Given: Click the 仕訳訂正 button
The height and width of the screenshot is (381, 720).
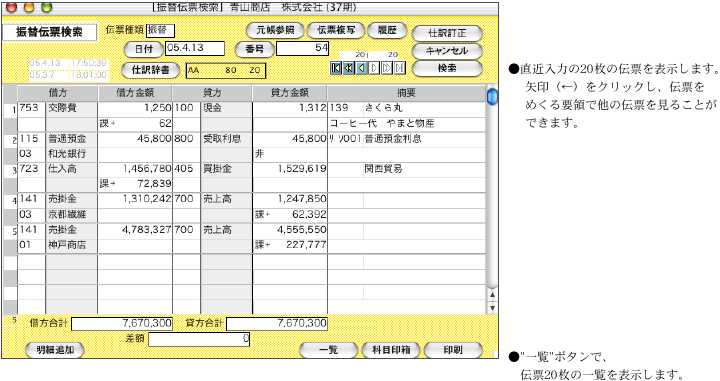Looking at the screenshot, I should 447,33.
